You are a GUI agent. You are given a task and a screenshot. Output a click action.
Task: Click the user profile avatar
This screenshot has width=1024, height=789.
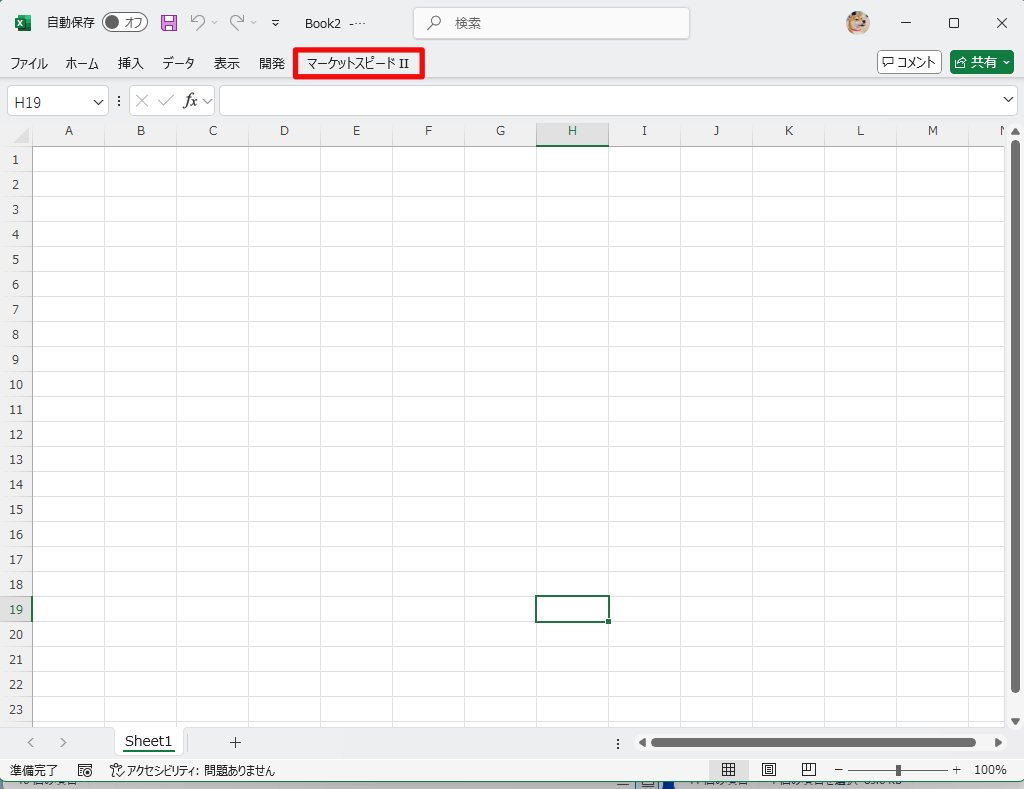tap(857, 22)
